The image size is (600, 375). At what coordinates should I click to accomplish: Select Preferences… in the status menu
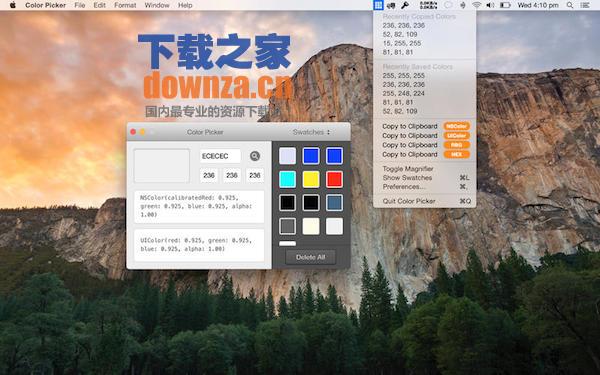(424, 187)
